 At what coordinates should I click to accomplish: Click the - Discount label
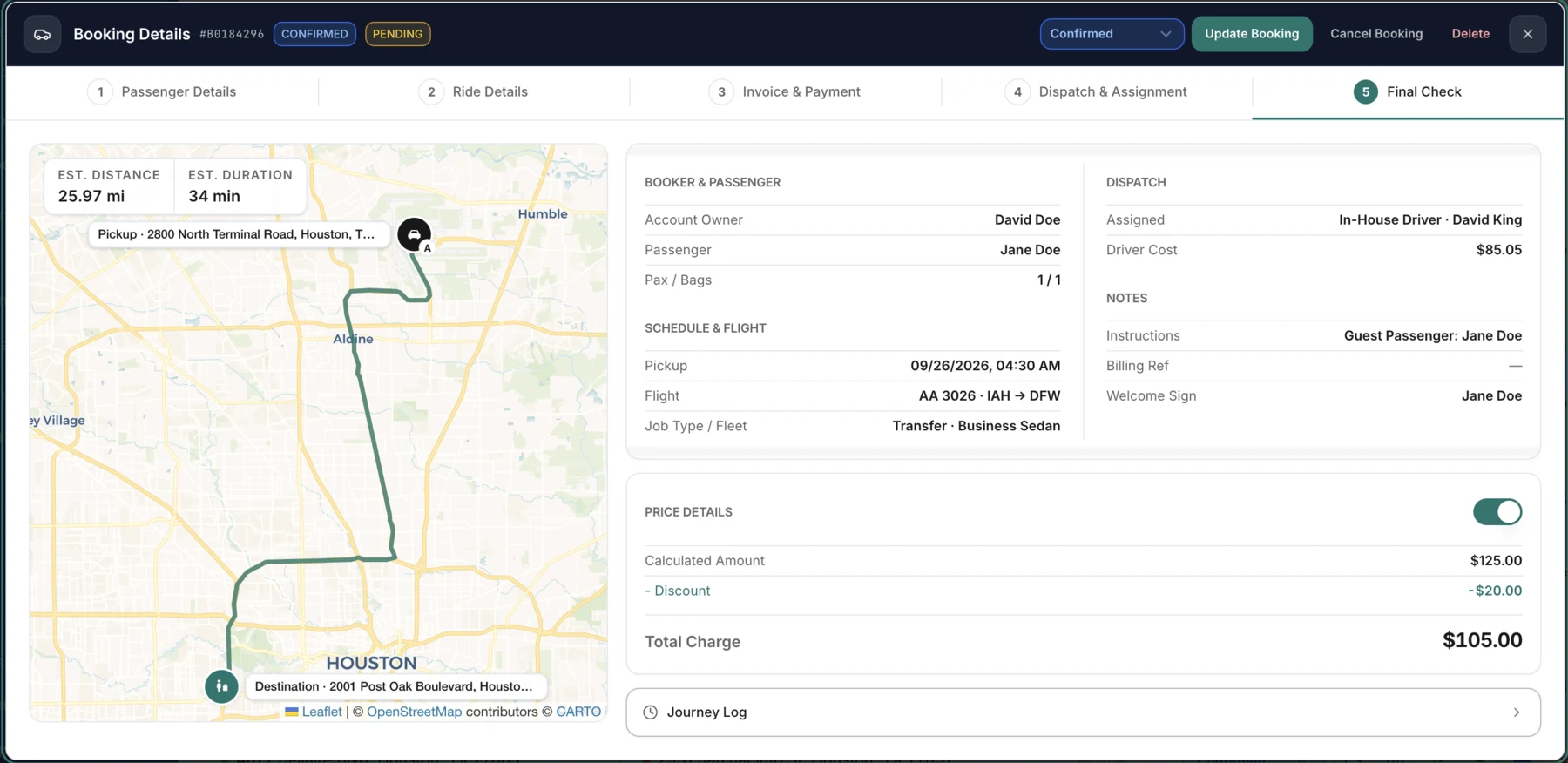tap(678, 591)
